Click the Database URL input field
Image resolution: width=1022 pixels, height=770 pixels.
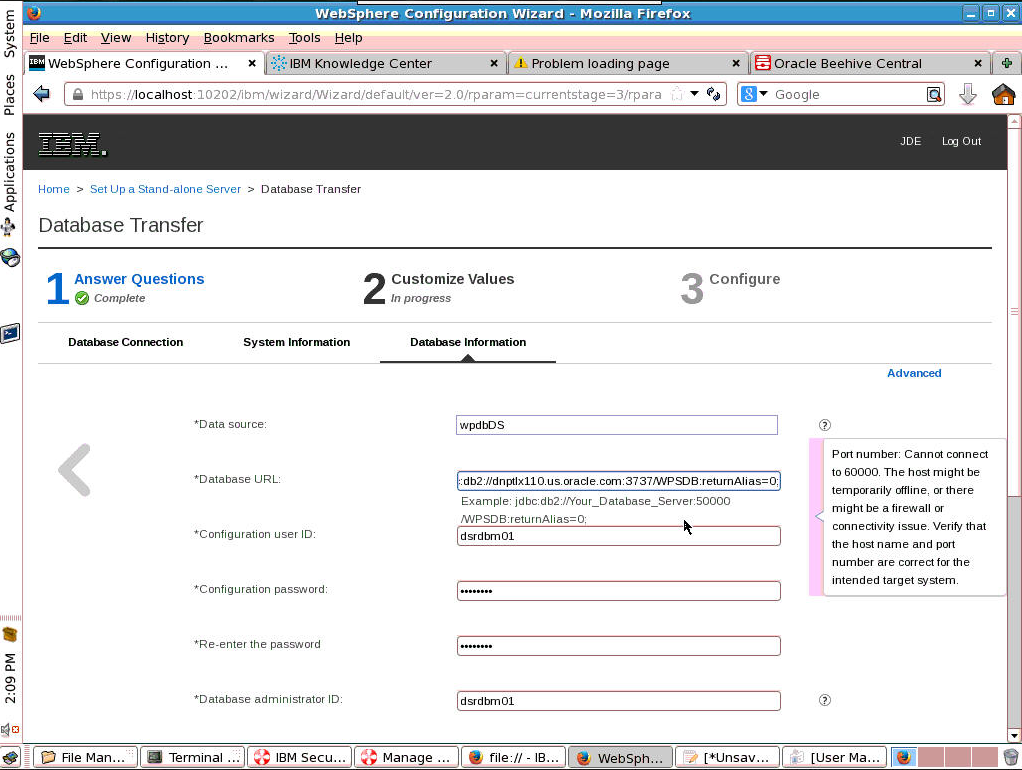pyautogui.click(x=618, y=480)
